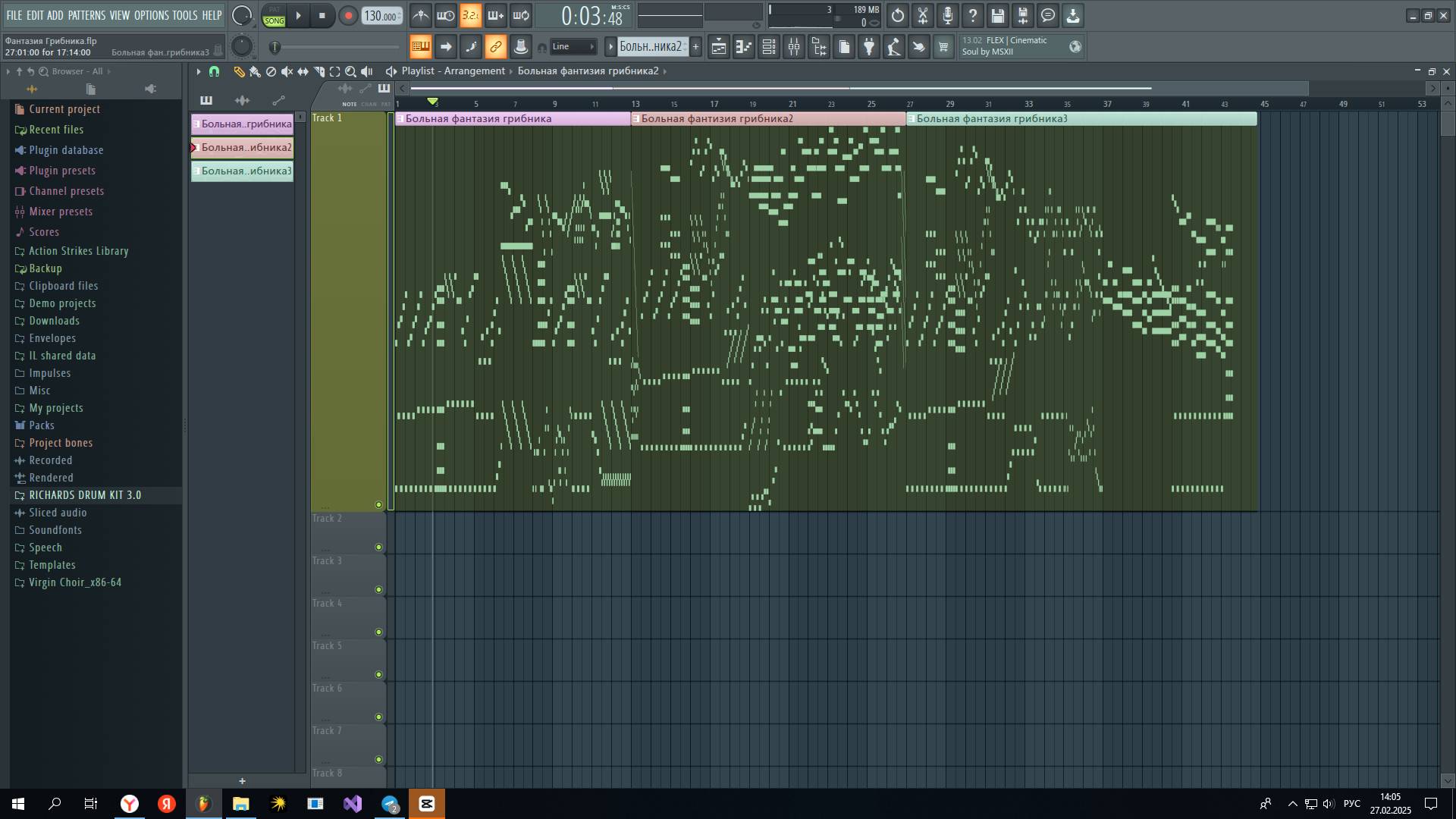Select the Paint brush tool
Viewport: 1456px width, 819px height.
point(255,71)
